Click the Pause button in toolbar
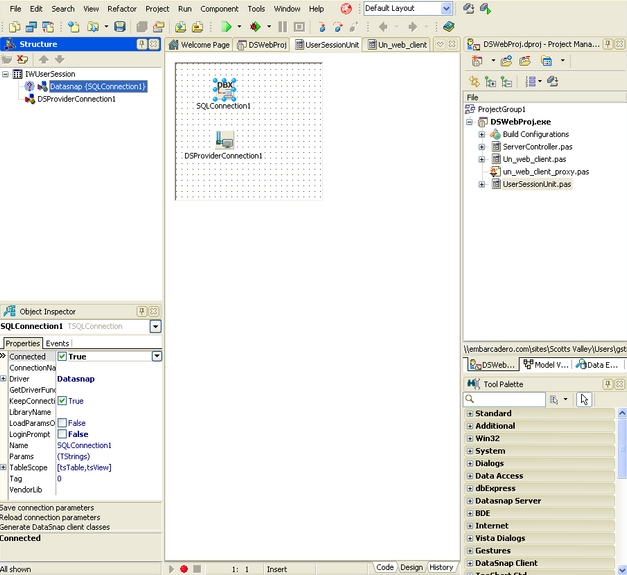The height and width of the screenshot is (575, 627). click(282, 27)
